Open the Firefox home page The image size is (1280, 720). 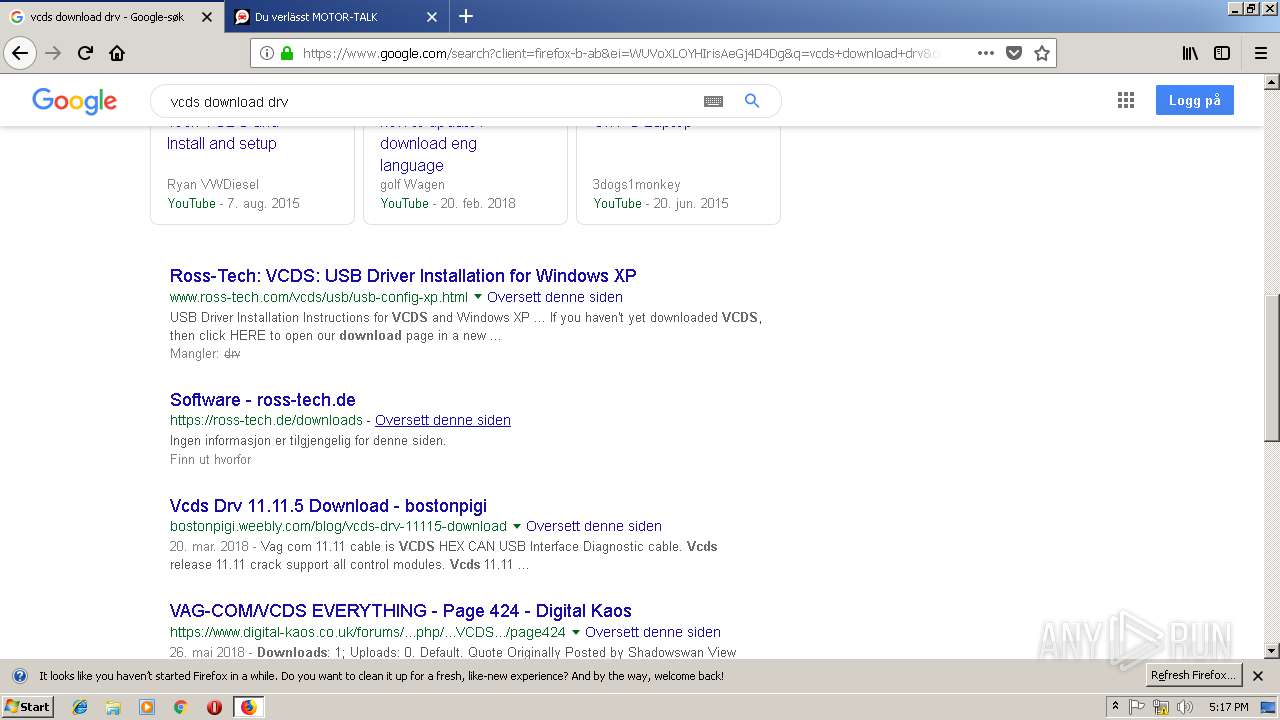tap(117, 53)
